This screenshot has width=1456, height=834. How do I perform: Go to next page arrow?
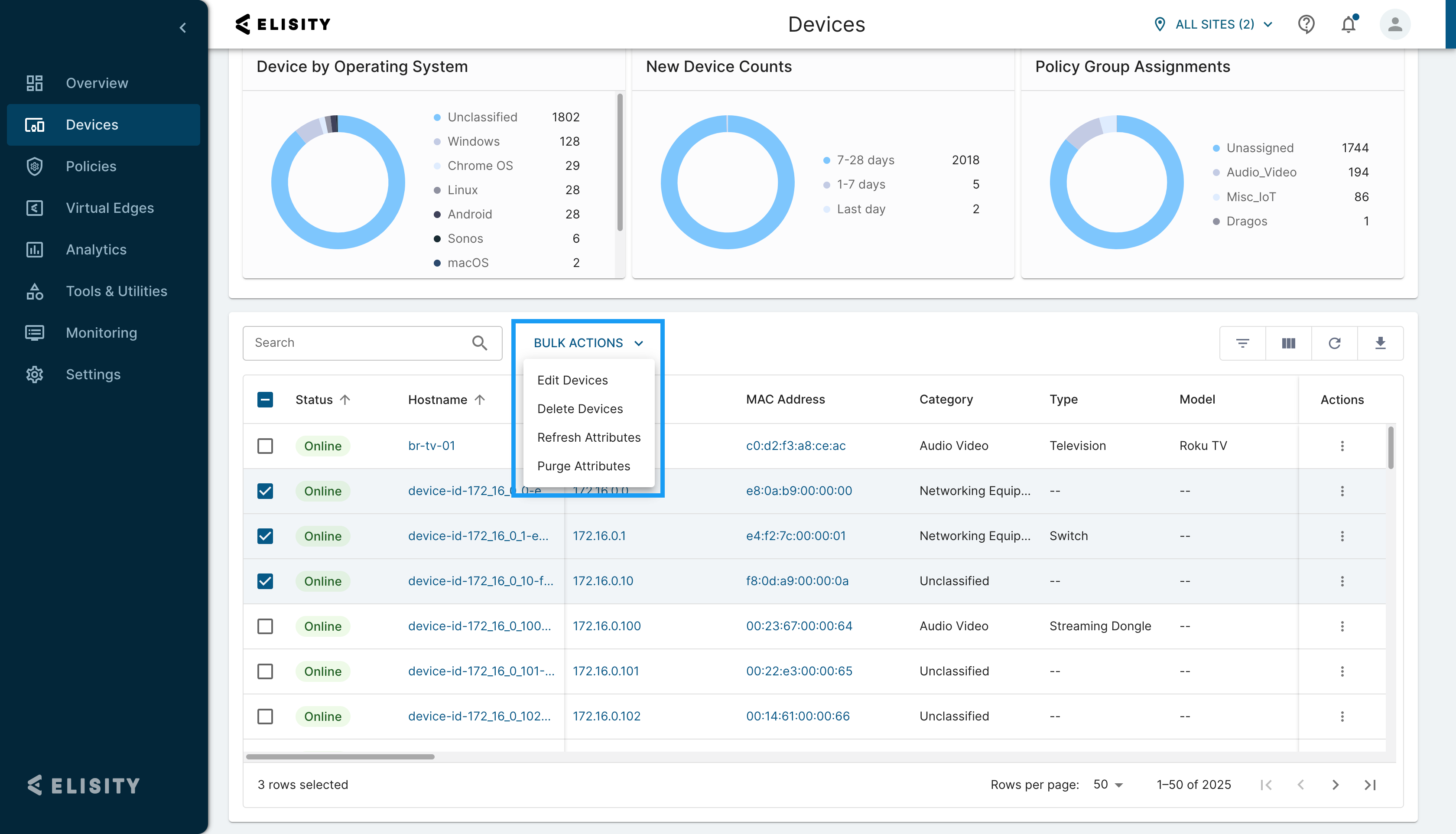point(1335,785)
